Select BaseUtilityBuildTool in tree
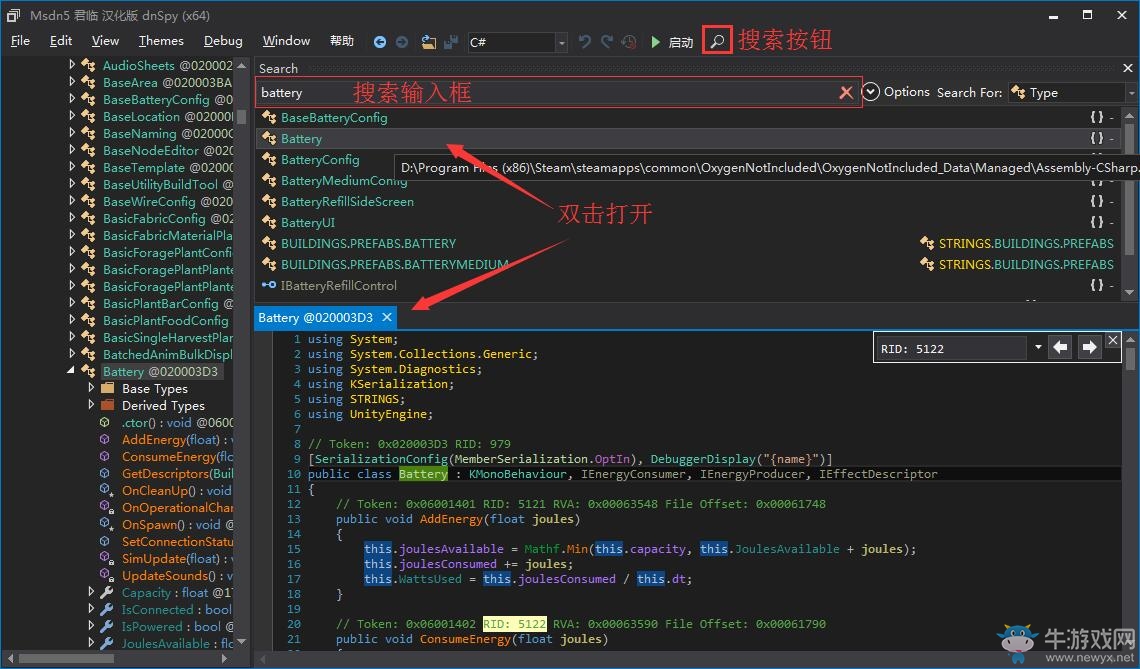 pos(168,184)
